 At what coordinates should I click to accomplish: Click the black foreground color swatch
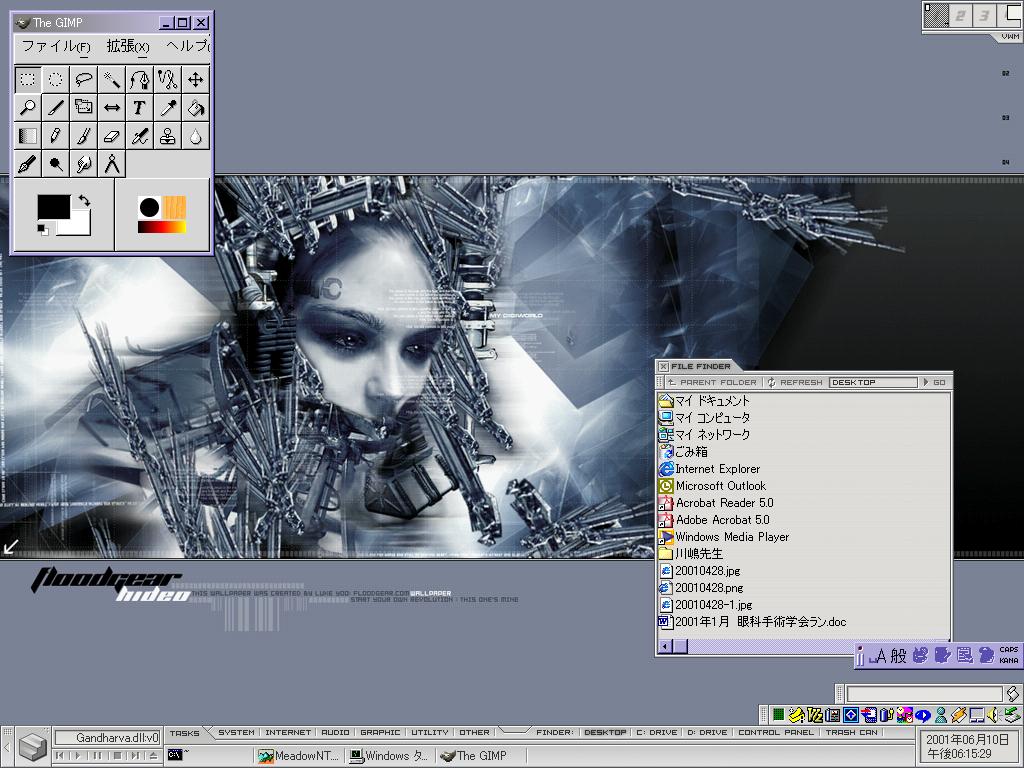(54, 207)
